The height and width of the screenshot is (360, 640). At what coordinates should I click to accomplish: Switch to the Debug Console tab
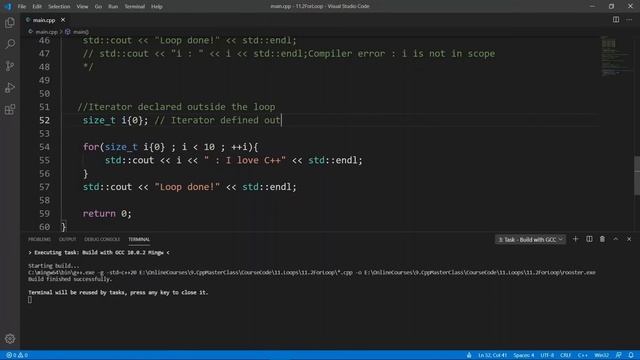coord(102,239)
